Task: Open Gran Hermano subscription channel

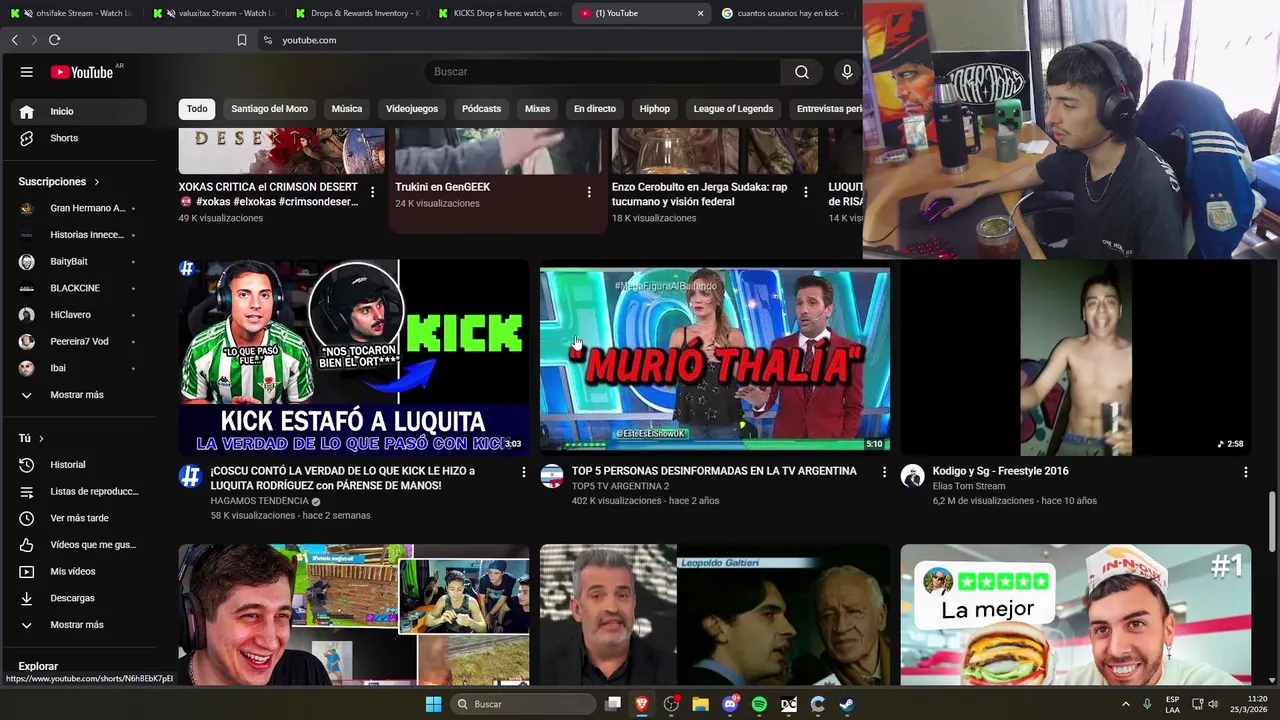Action: click(78, 208)
